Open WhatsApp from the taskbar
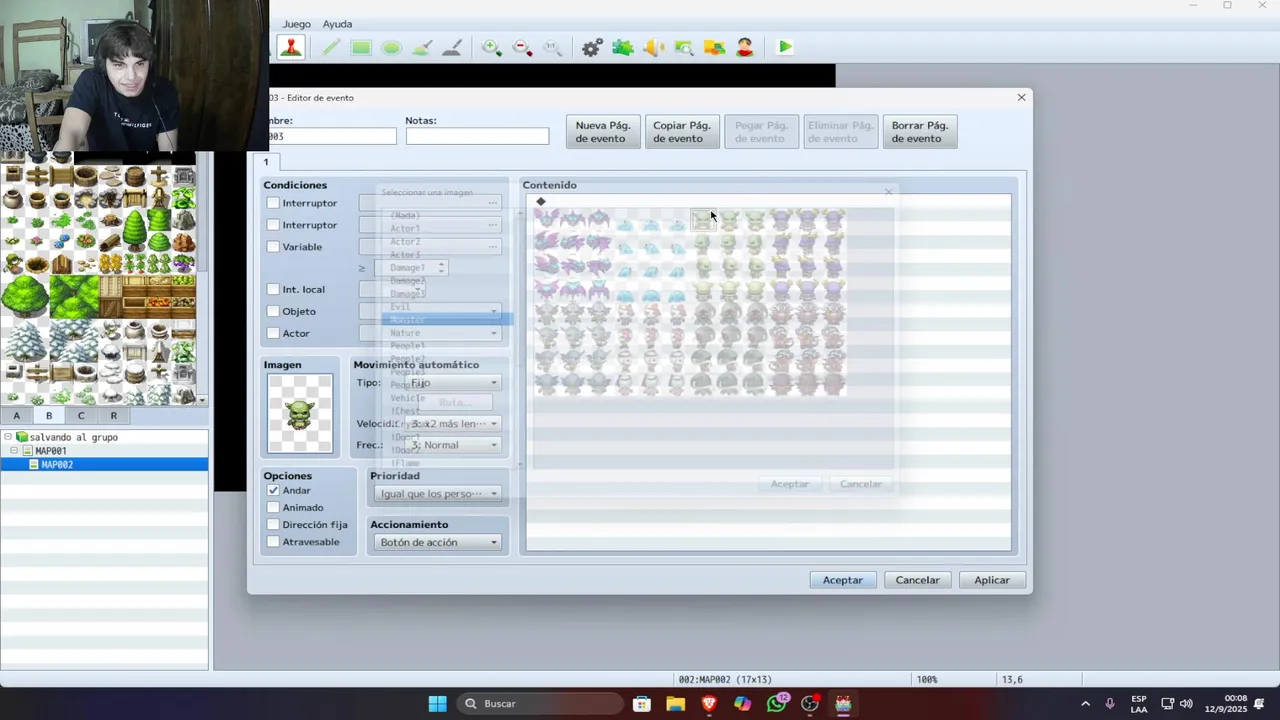This screenshot has width=1280, height=720. coord(777,704)
